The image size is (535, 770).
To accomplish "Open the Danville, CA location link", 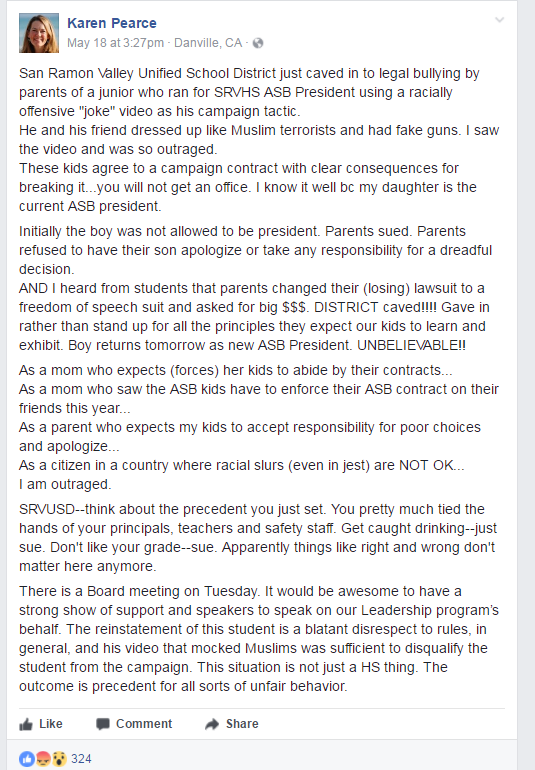I will click(208, 43).
